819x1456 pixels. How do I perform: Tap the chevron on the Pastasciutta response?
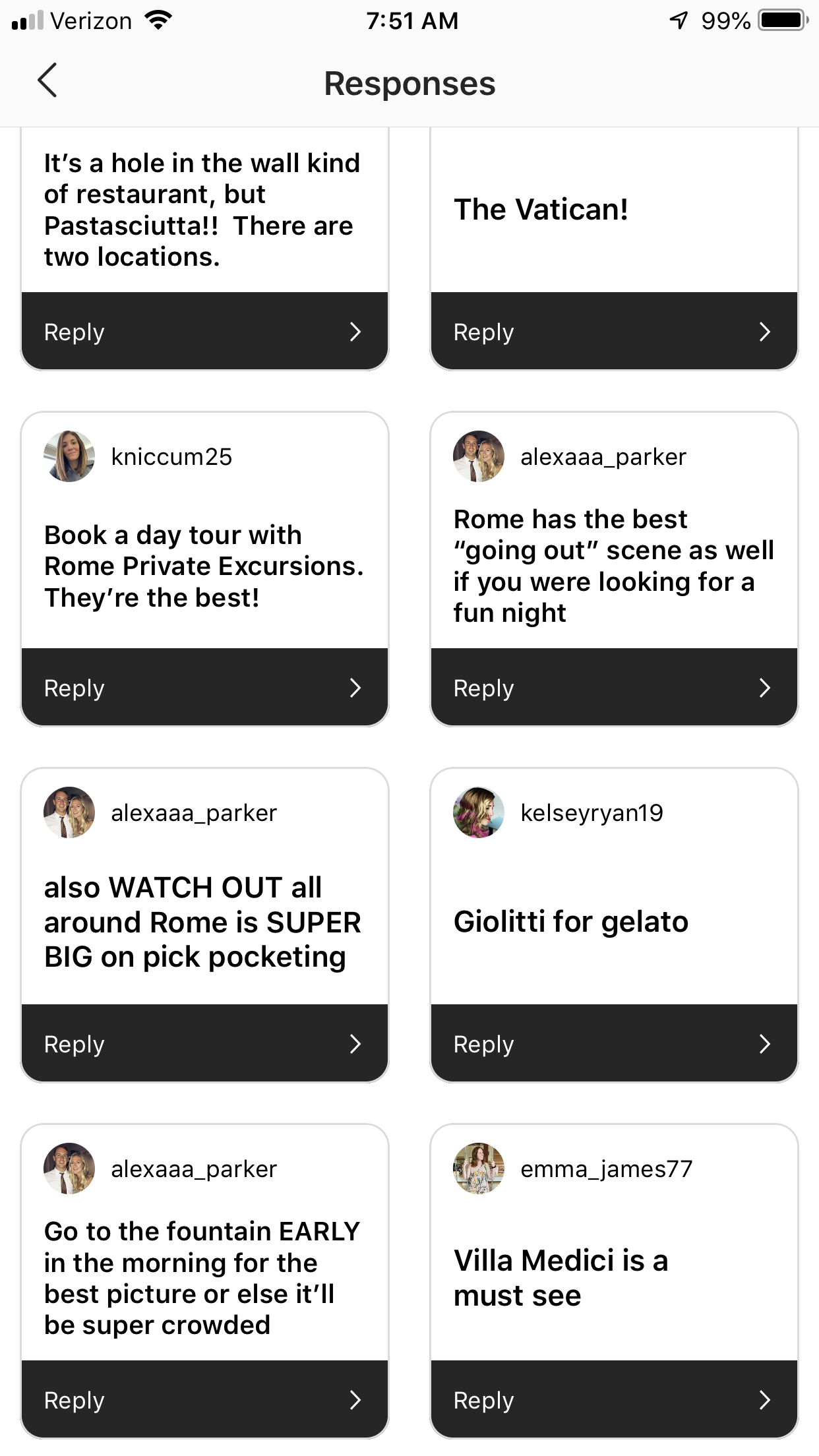click(x=355, y=332)
